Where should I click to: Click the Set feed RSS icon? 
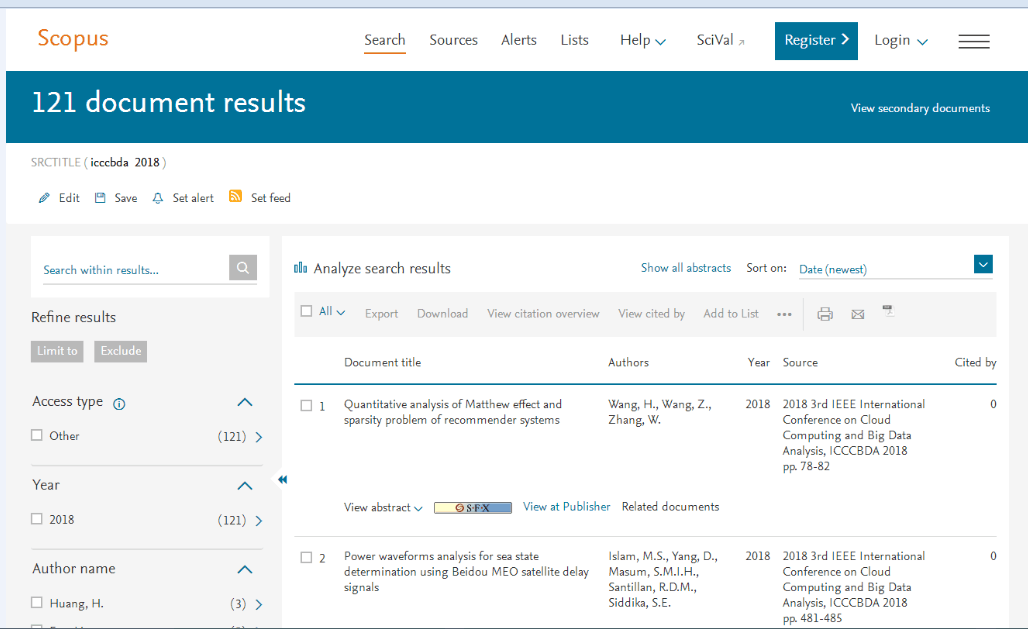[x=235, y=196]
